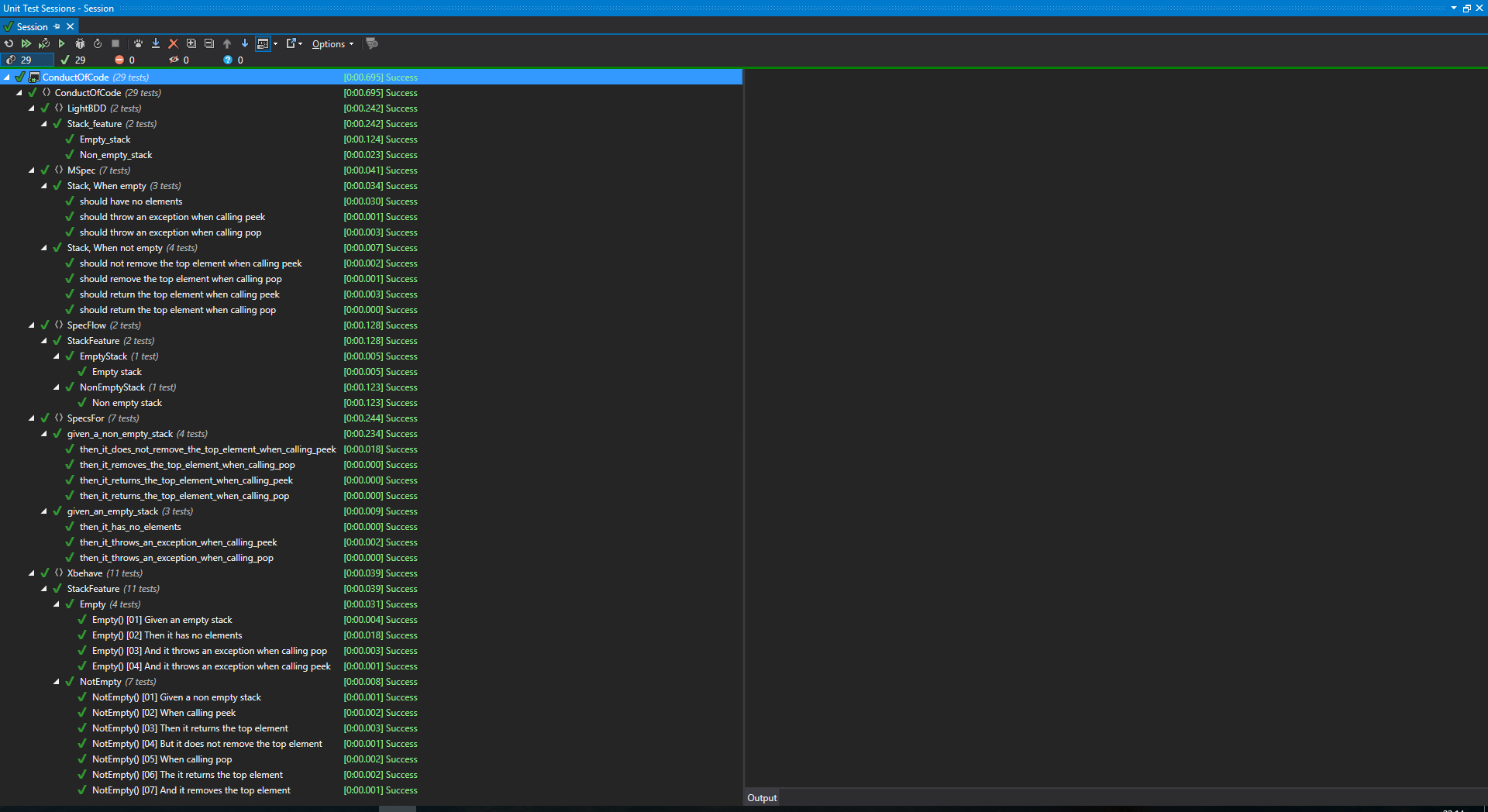Collapse the SpecsFor namespace node
This screenshot has width=1488, height=812.
(x=32, y=418)
